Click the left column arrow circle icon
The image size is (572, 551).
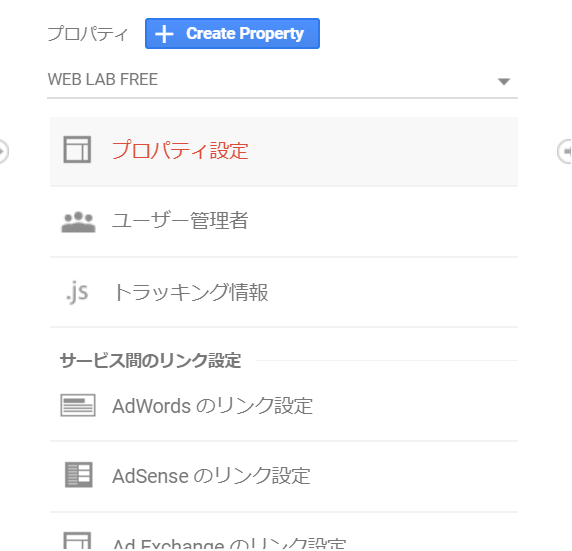pos(3,151)
